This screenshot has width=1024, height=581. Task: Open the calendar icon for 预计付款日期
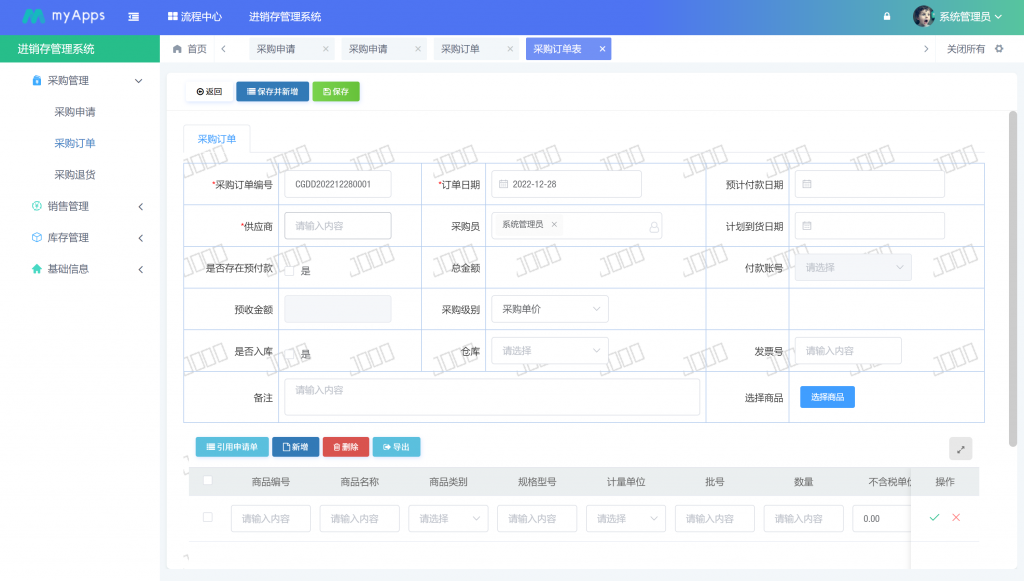click(x=810, y=184)
